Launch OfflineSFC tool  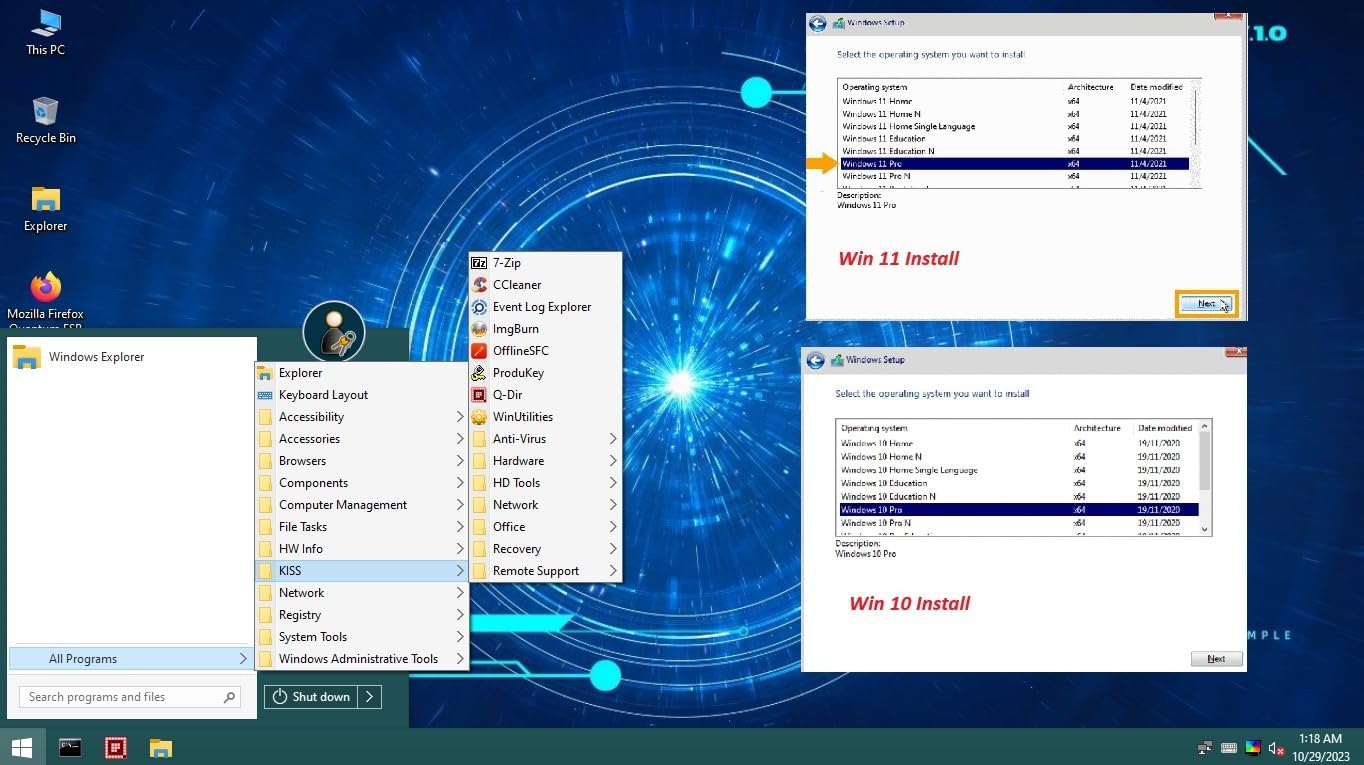point(520,351)
